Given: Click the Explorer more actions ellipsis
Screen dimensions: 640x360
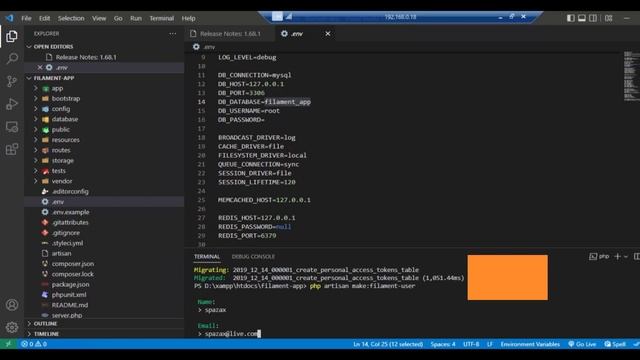Looking at the screenshot, I should click(x=173, y=33).
